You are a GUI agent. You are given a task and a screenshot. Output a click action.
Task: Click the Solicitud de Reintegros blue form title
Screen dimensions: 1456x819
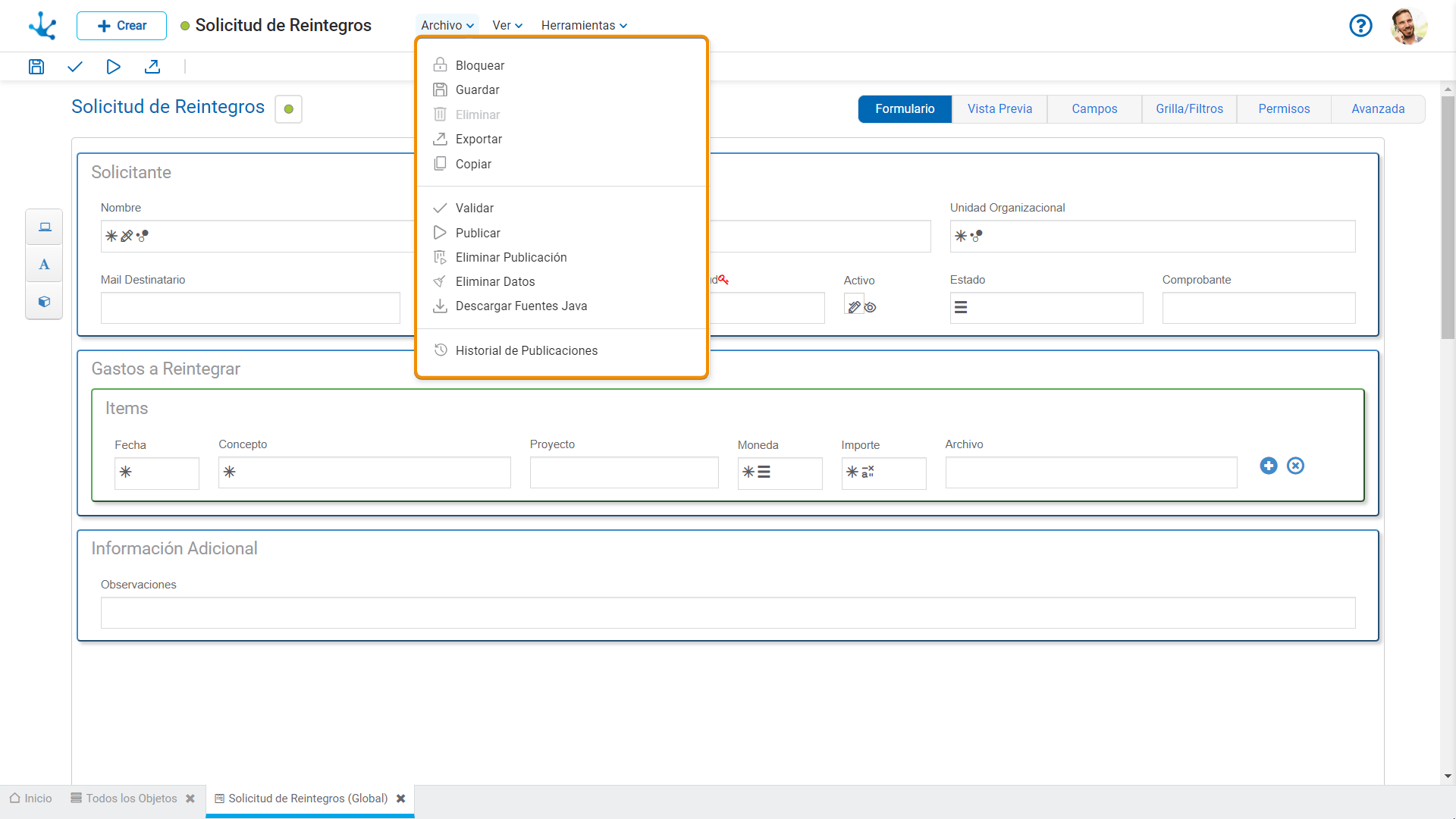168,107
